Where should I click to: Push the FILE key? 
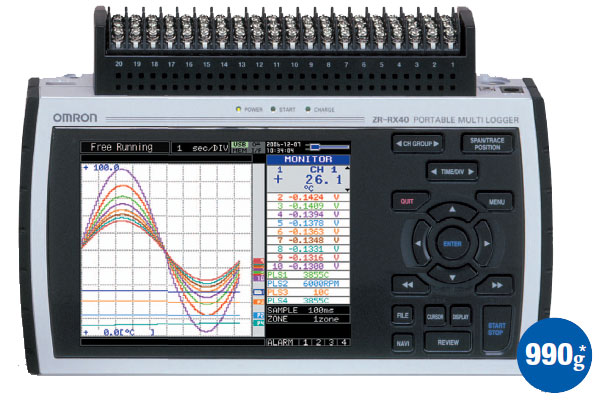click(x=402, y=315)
